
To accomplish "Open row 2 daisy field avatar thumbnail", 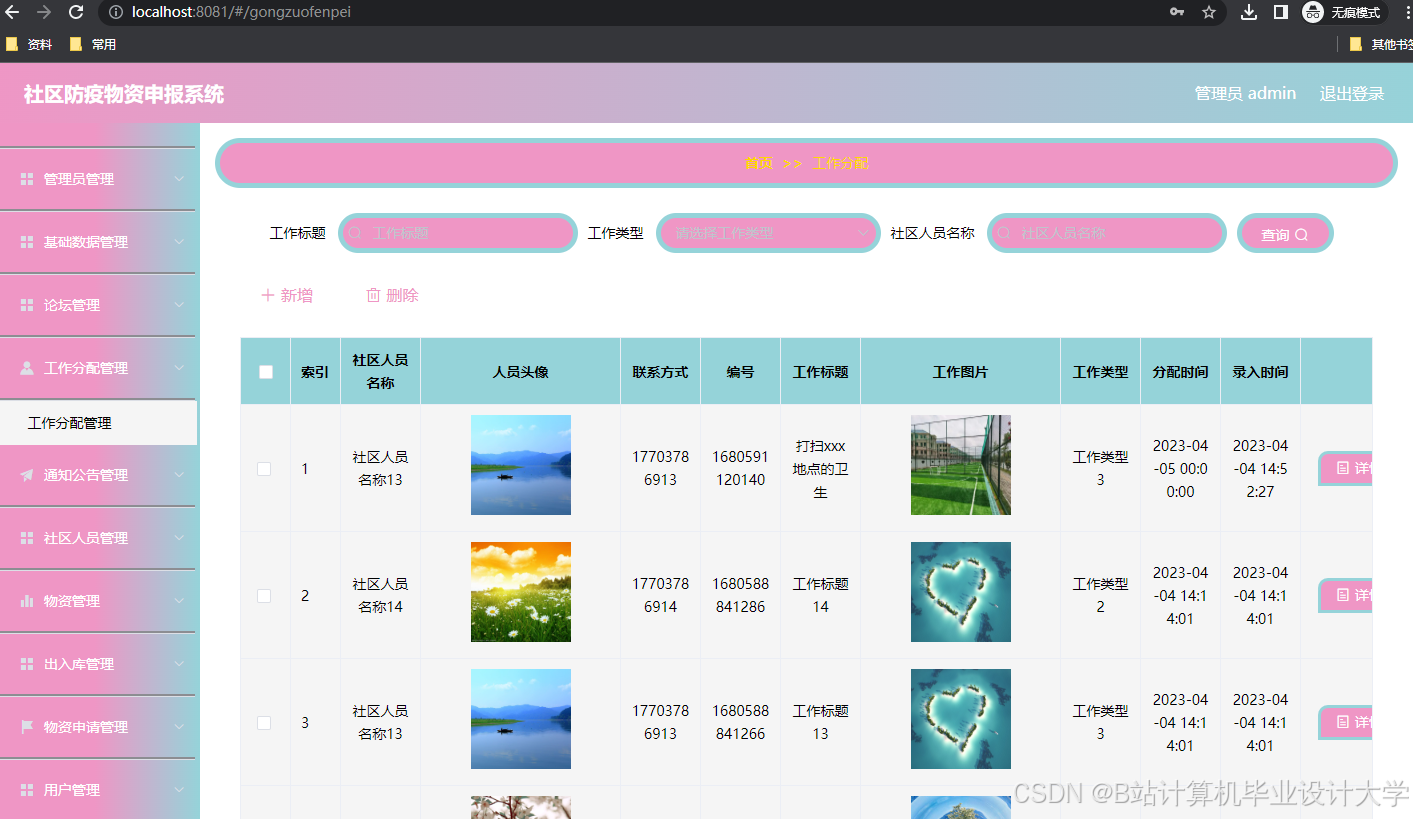I will click(521, 592).
